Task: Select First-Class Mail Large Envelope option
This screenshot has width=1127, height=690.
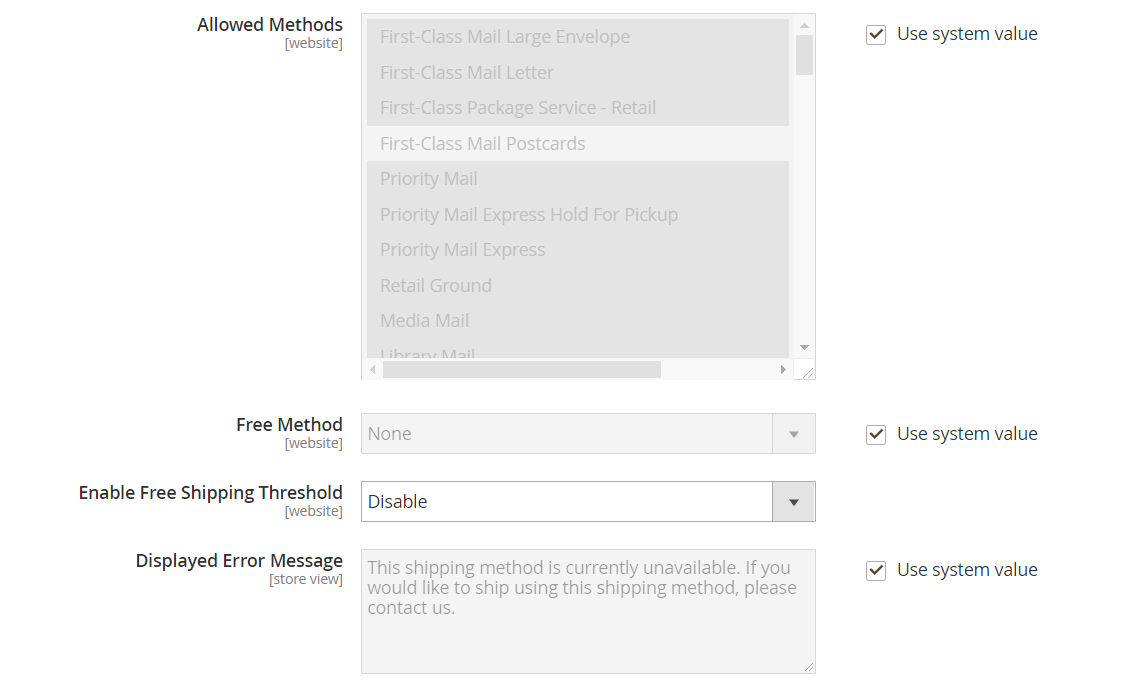Action: [504, 37]
